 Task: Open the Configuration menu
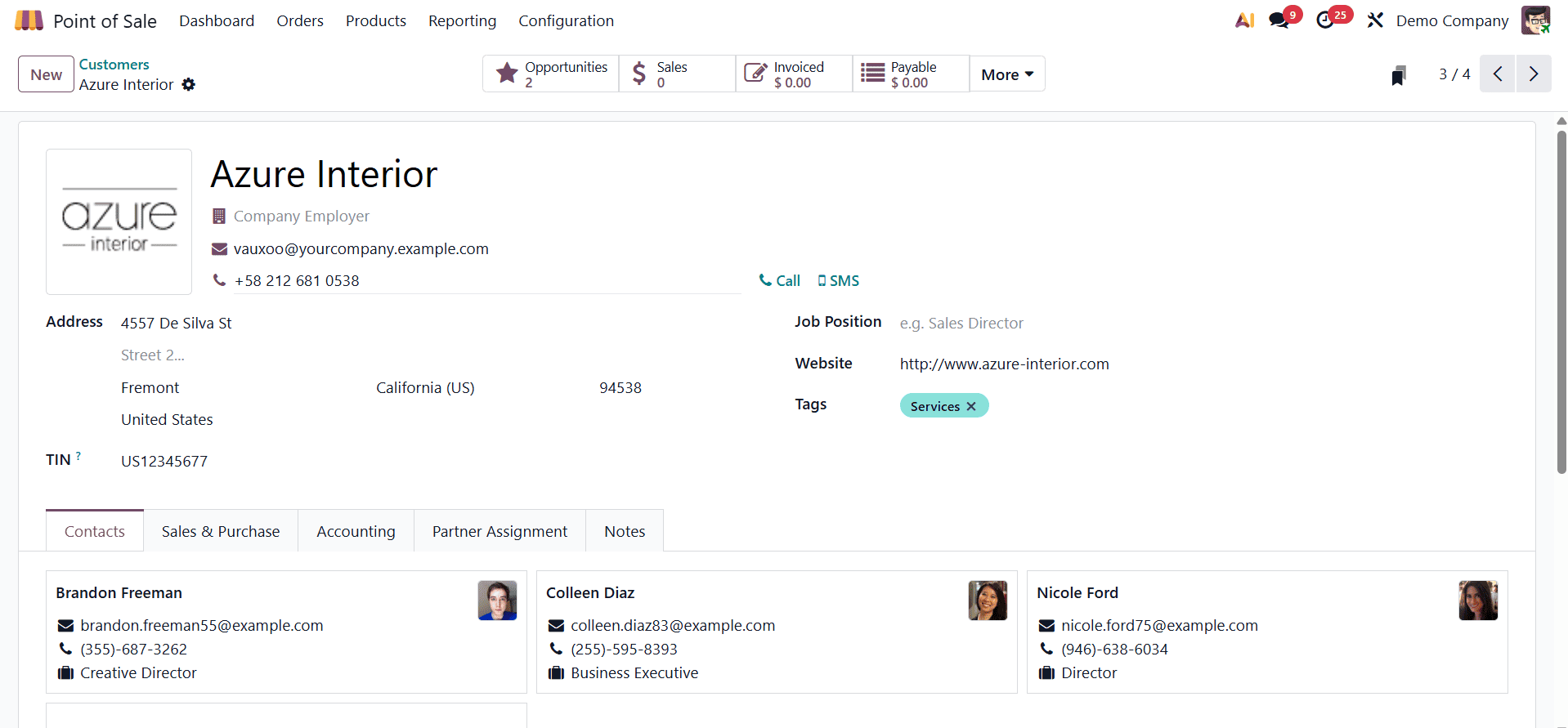(566, 20)
